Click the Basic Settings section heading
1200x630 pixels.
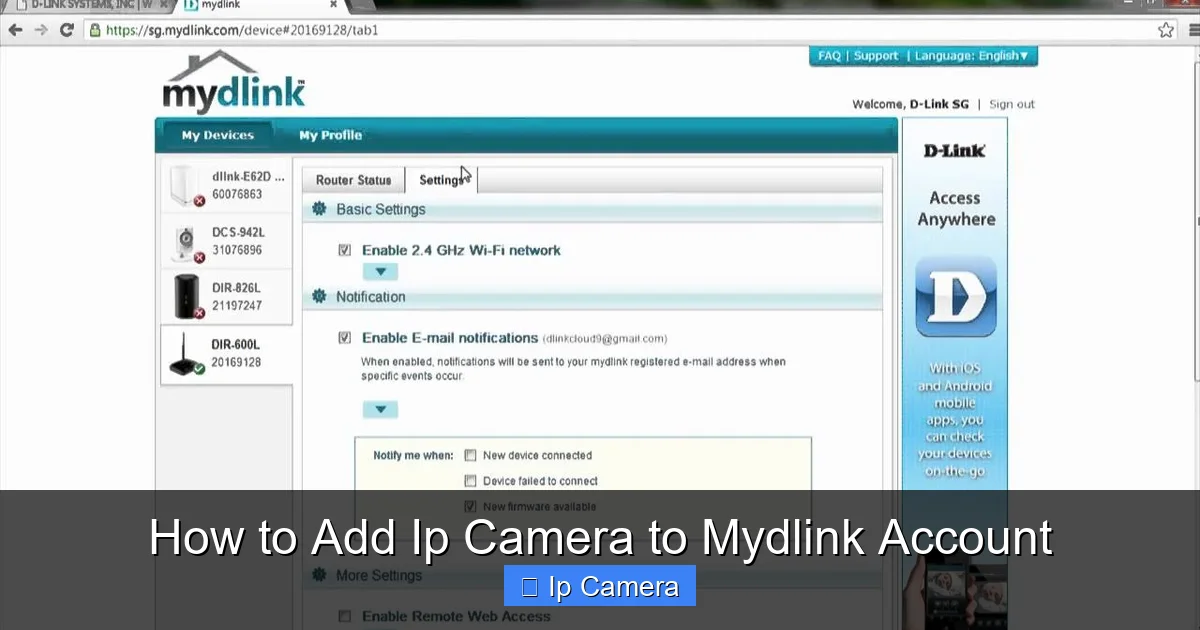[x=381, y=209]
